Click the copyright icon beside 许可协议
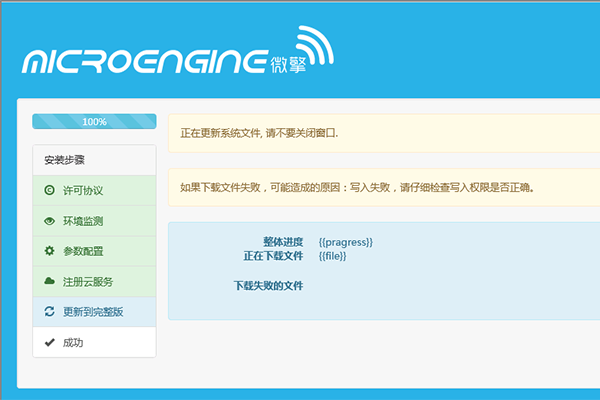The width and height of the screenshot is (600, 400). pyautogui.click(x=49, y=190)
